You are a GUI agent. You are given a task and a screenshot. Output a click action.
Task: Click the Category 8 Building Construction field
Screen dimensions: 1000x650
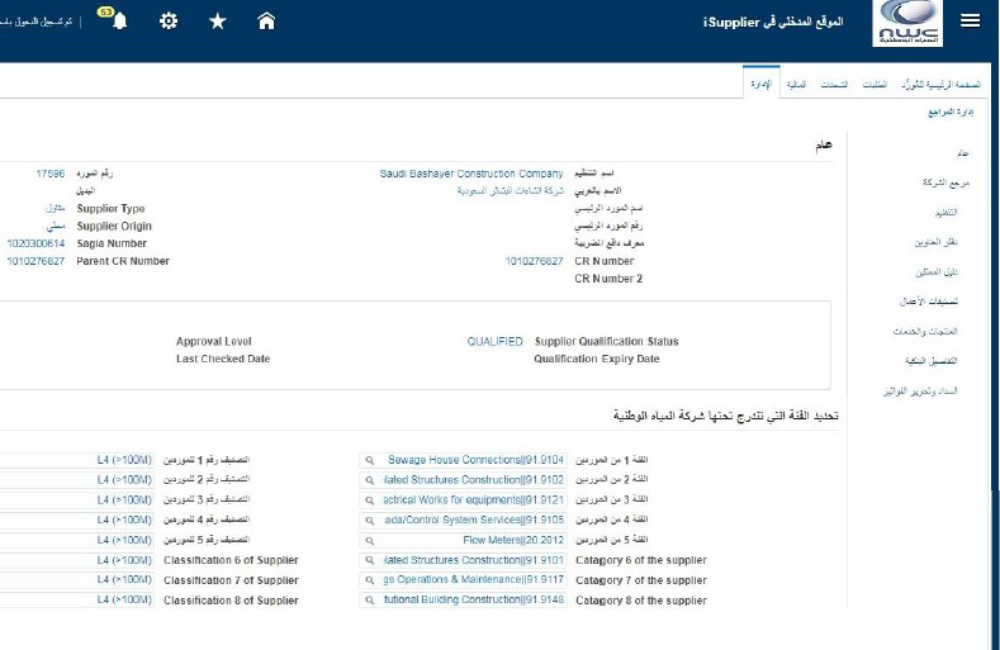click(463, 600)
